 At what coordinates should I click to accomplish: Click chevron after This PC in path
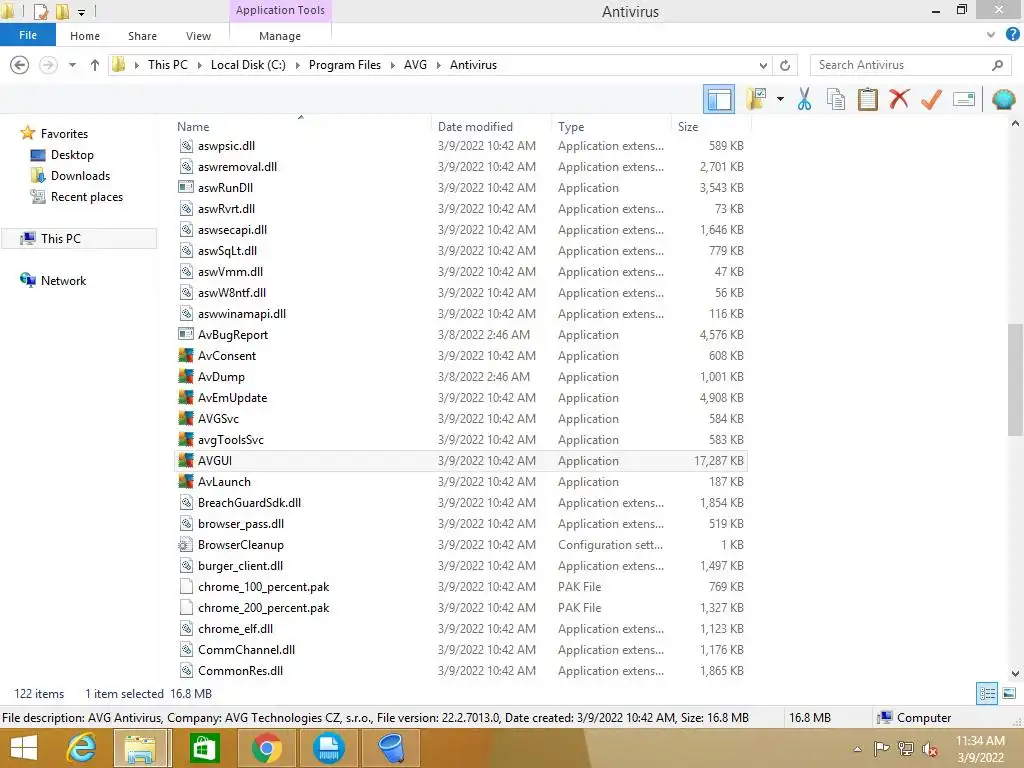199,65
